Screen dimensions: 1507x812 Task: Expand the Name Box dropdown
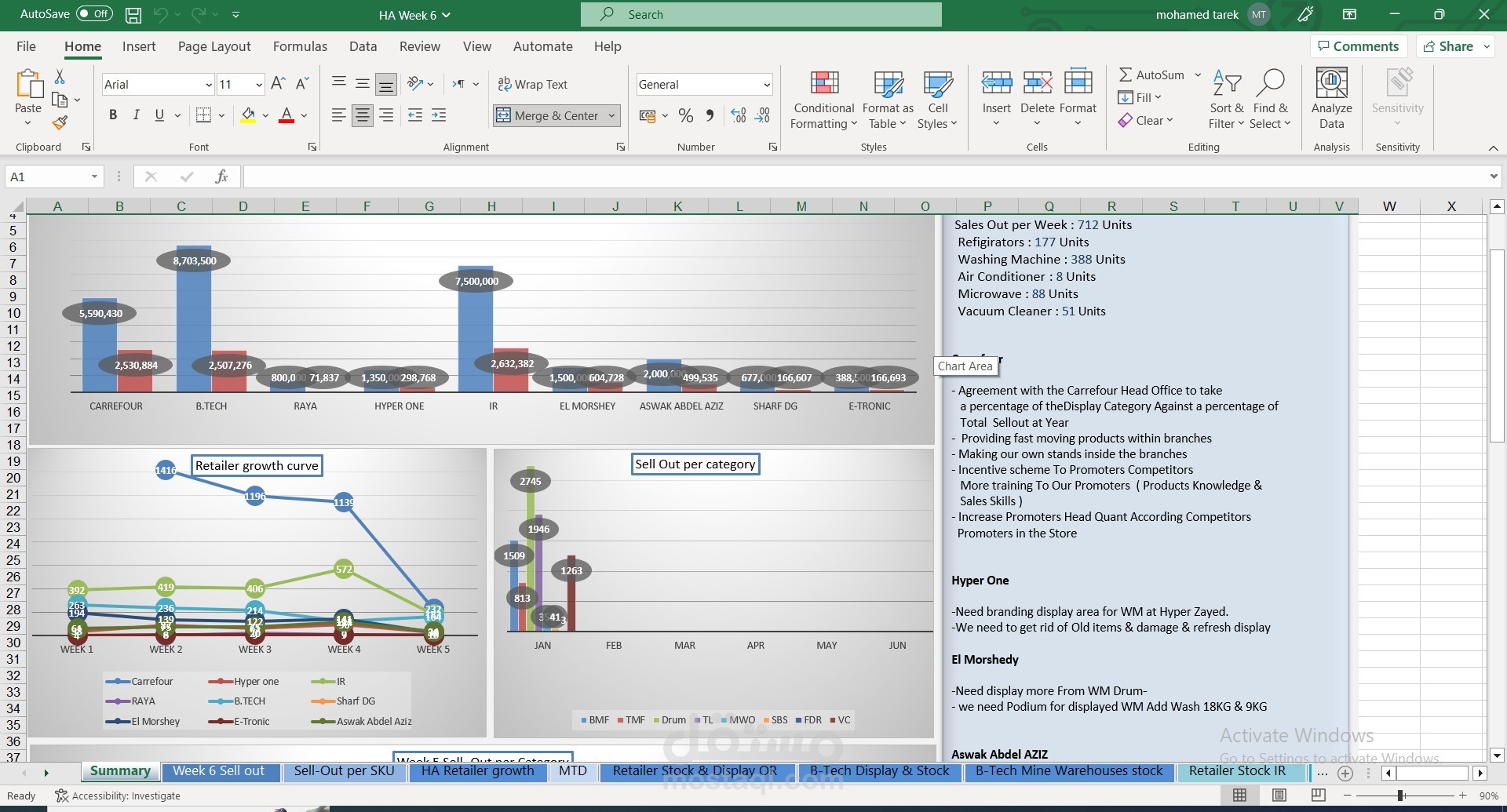(x=94, y=177)
